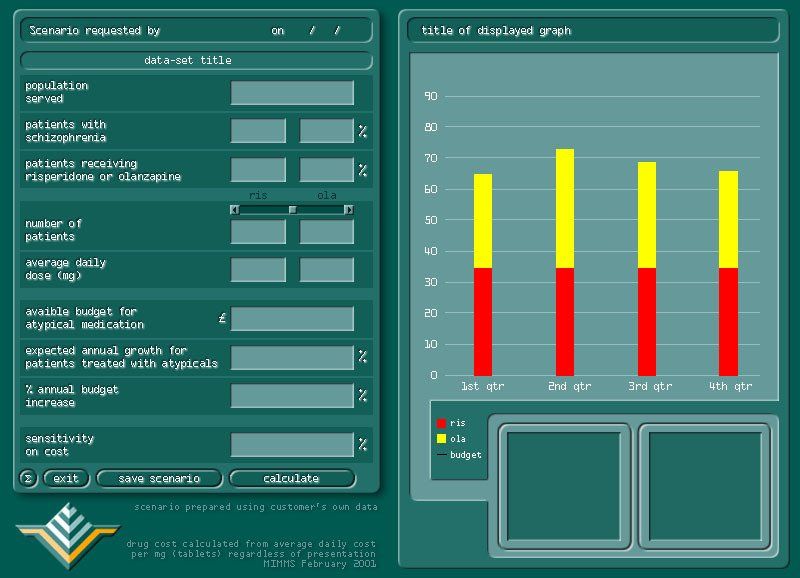Click the sigma summary icon button
800x578 pixels.
point(28,479)
